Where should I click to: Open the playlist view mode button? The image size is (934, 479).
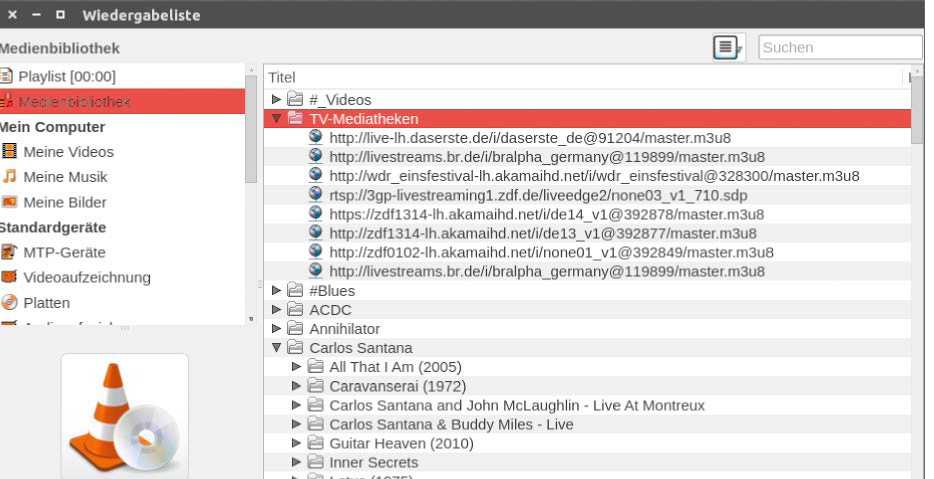pyautogui.click(x=728, y=47)
